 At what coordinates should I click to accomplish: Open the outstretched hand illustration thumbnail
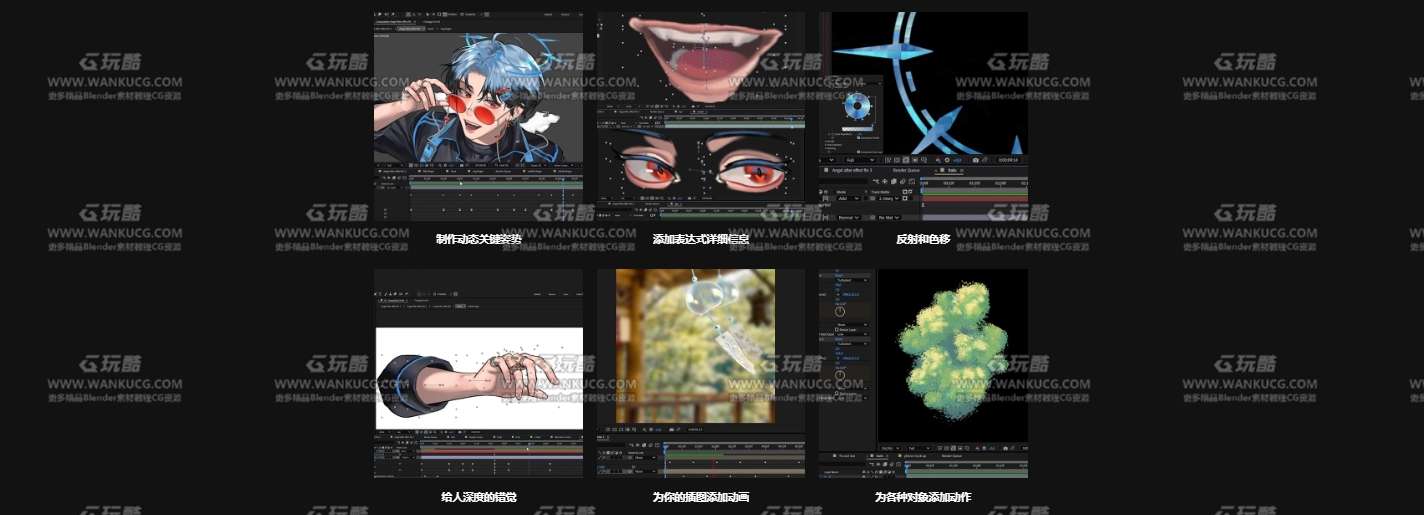478,373
